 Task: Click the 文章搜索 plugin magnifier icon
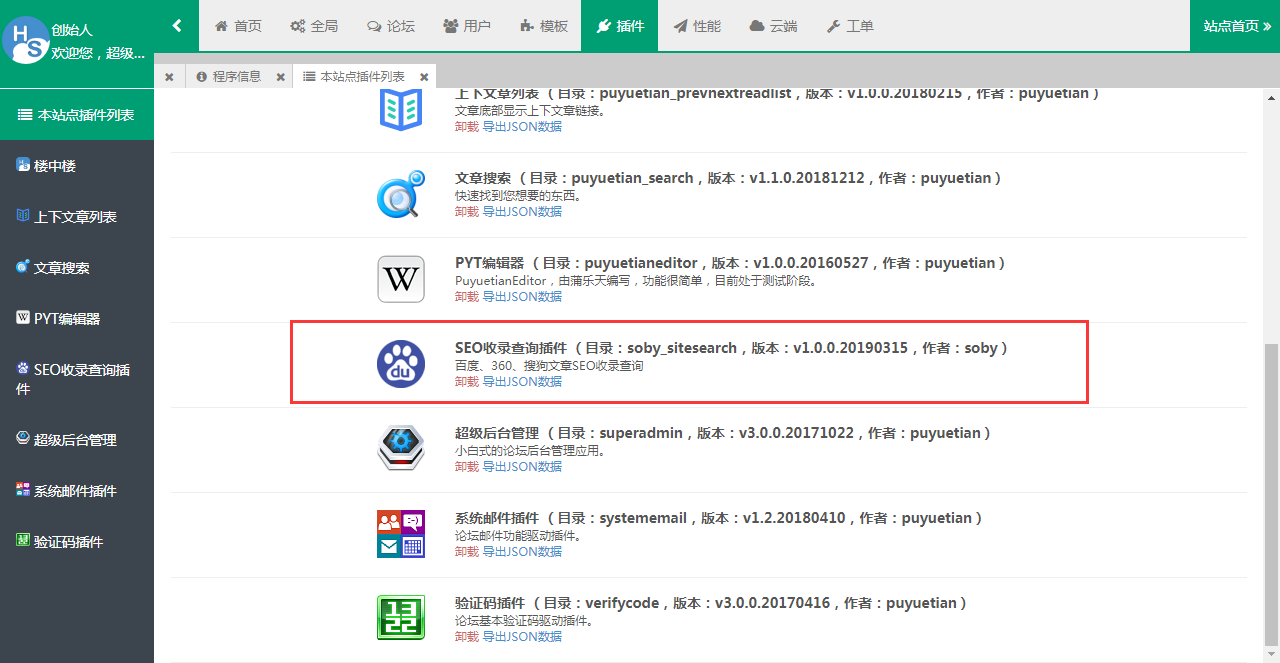pos(401,195)
